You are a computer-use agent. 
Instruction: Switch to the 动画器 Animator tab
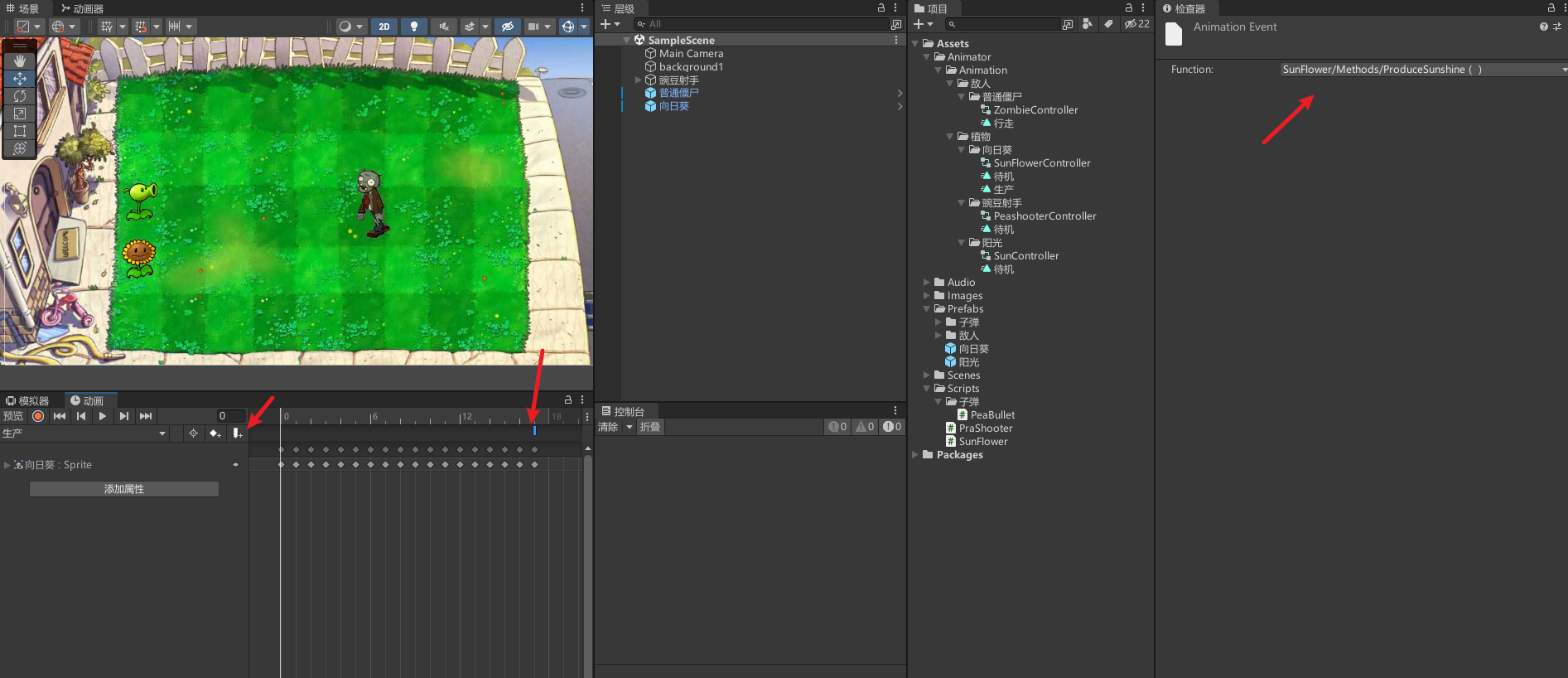coord(82,8)
